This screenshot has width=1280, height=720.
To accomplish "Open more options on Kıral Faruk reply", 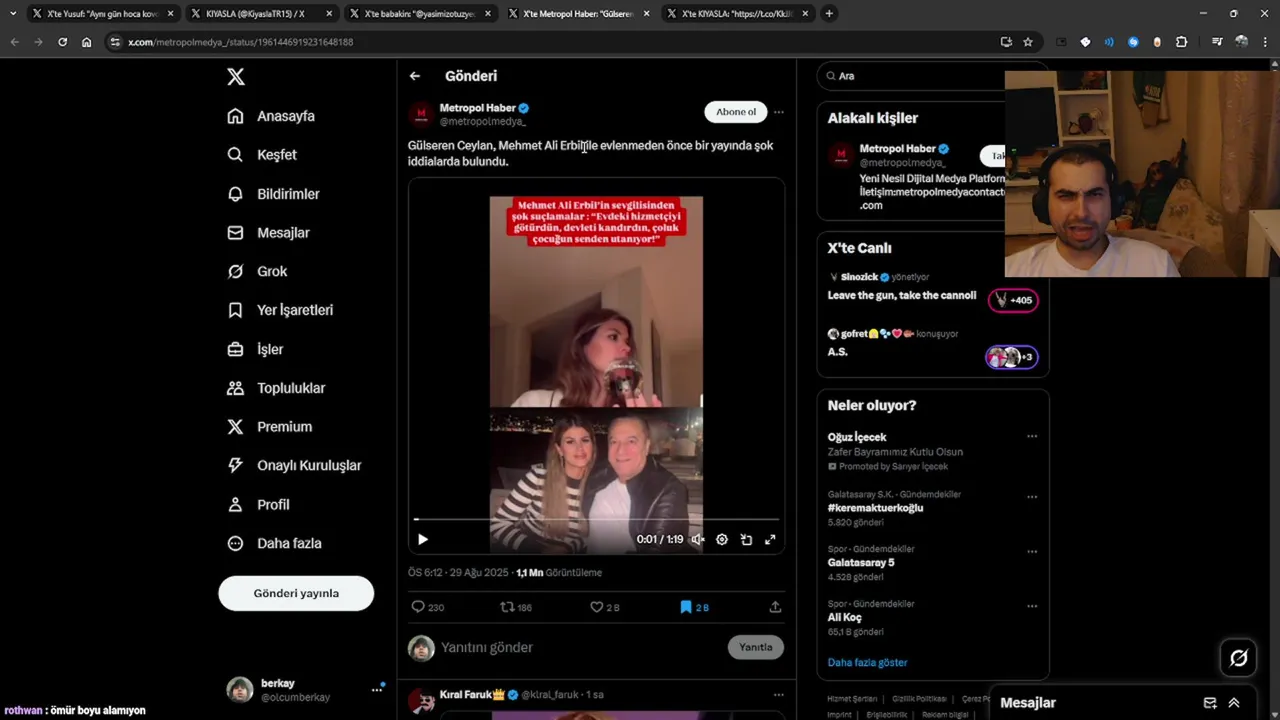I will tap(779, 694).
